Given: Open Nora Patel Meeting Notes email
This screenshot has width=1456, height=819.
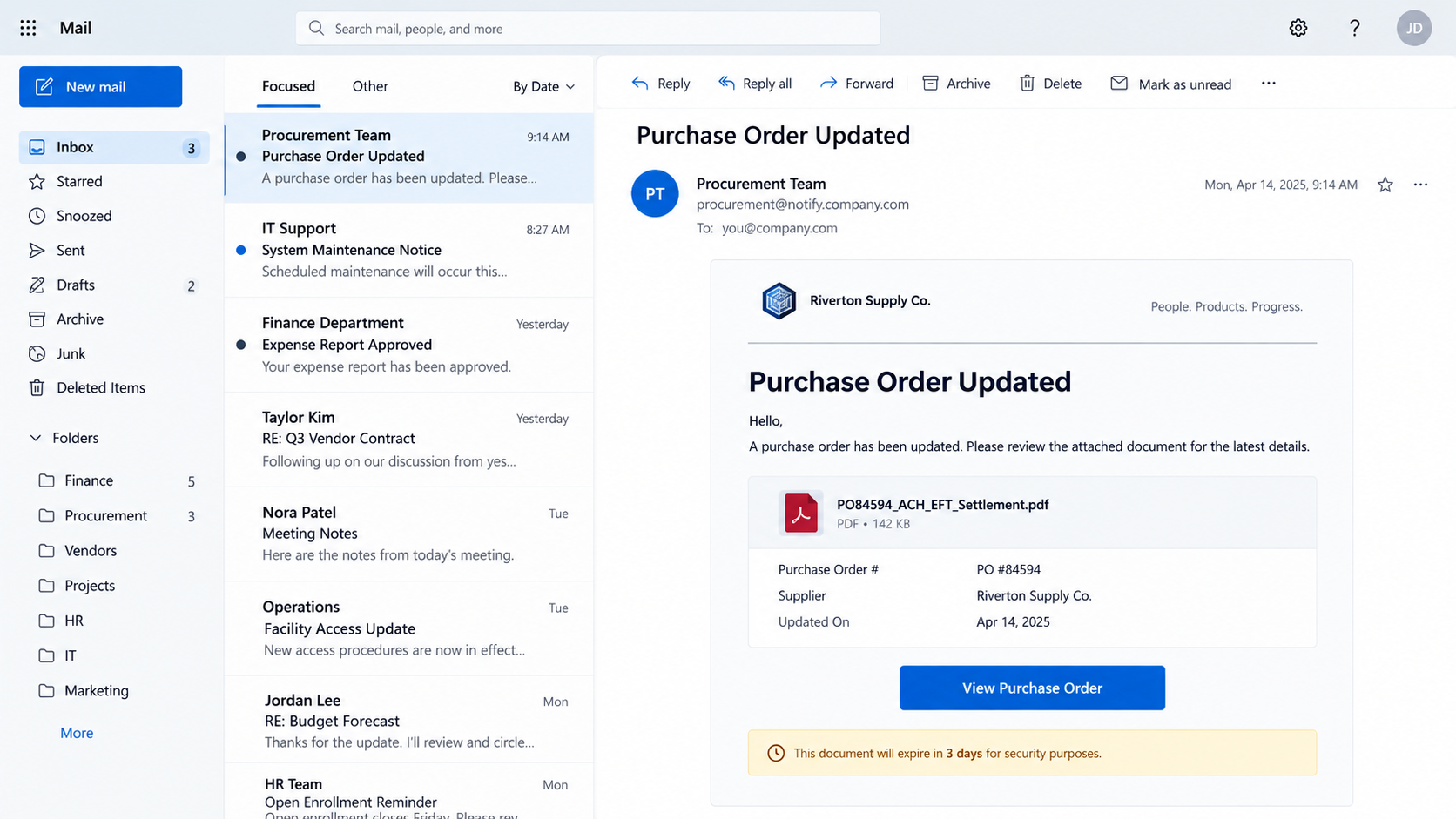Looking at the screenshot, I should pyautogui.click(x=409, y=534).
